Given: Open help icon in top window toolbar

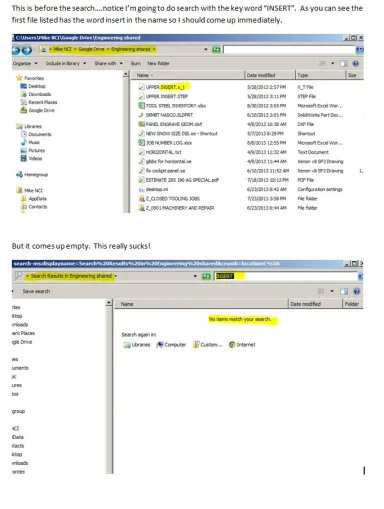Looking at the screenshot, I should click(356, 63).
